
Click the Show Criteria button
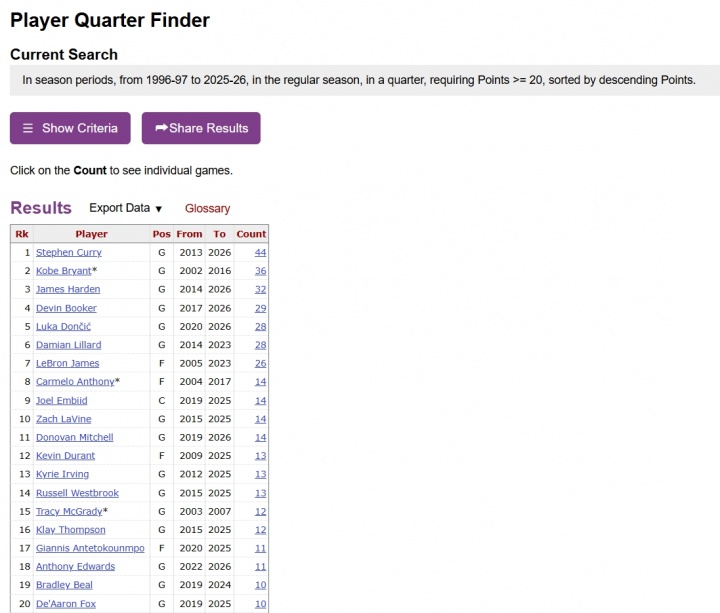point(70,128)
